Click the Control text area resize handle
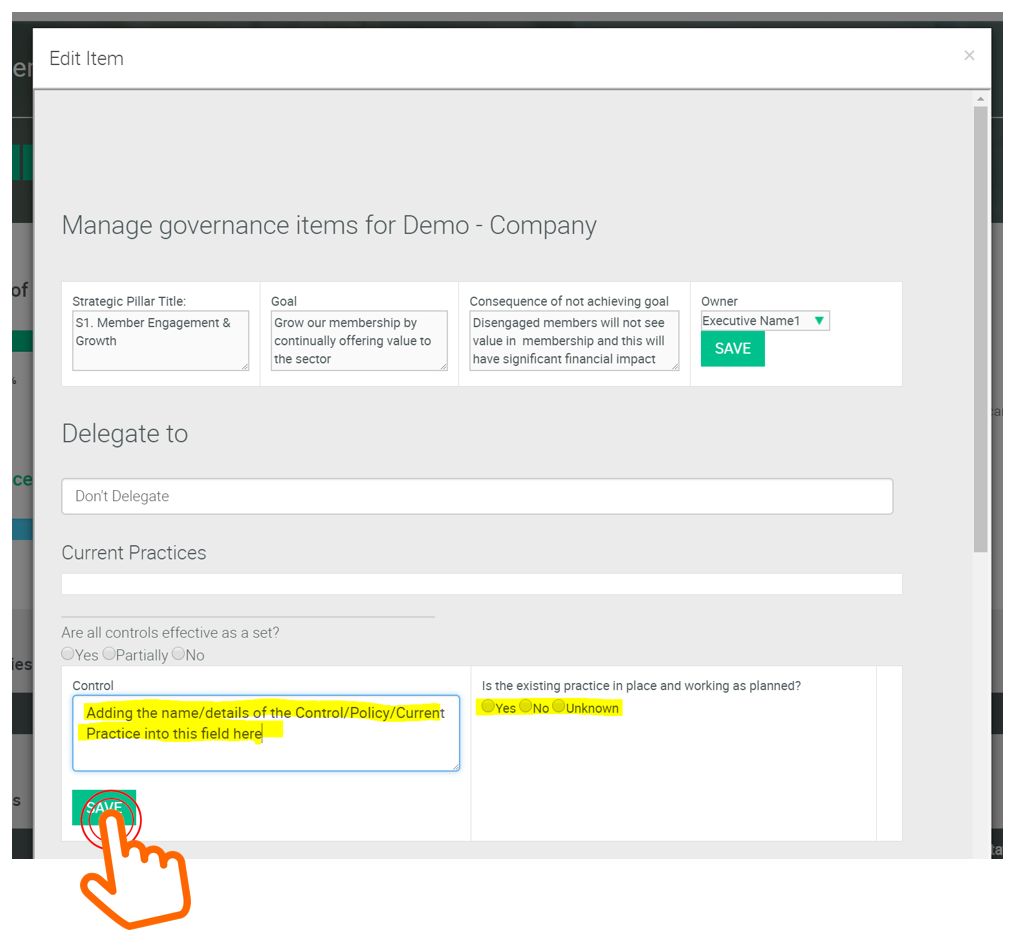 click(x=455, y=766)
